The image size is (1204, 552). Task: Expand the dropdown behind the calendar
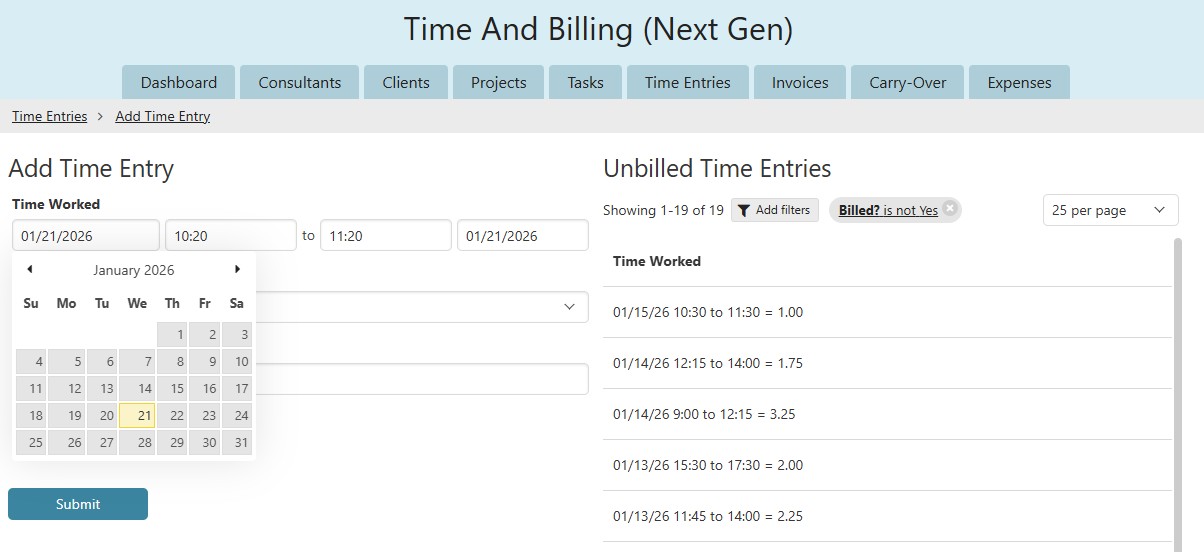(570, 306)
